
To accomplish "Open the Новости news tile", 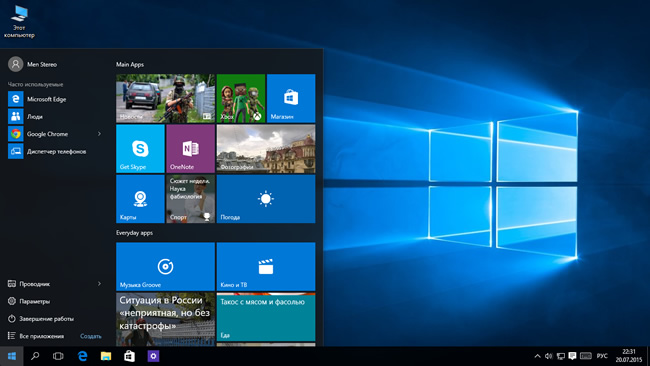I will point(165,98).
